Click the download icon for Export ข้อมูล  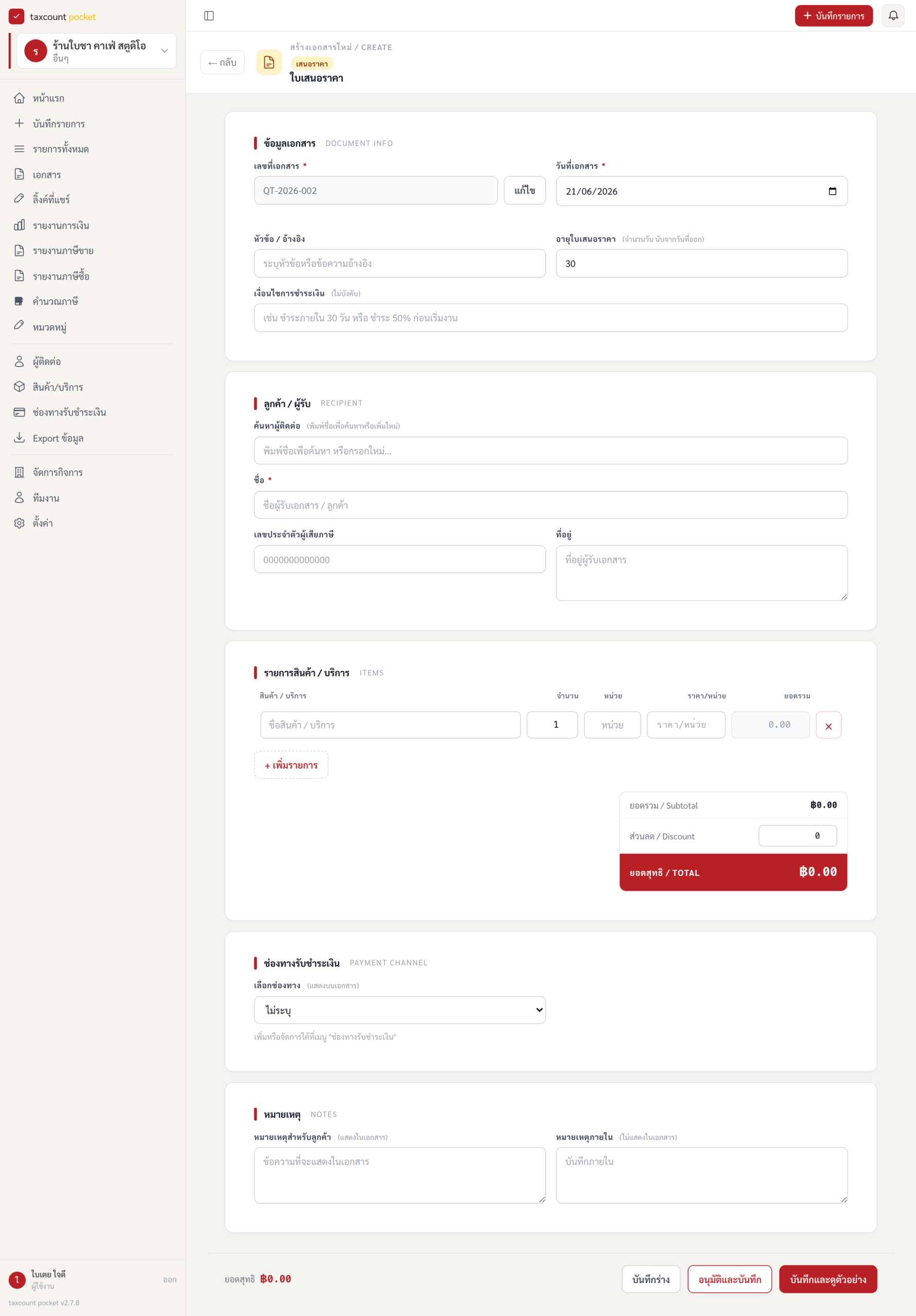20,437
